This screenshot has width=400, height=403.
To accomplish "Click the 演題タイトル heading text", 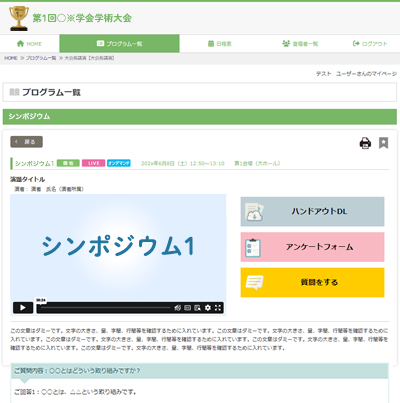I will click(27, 179).
